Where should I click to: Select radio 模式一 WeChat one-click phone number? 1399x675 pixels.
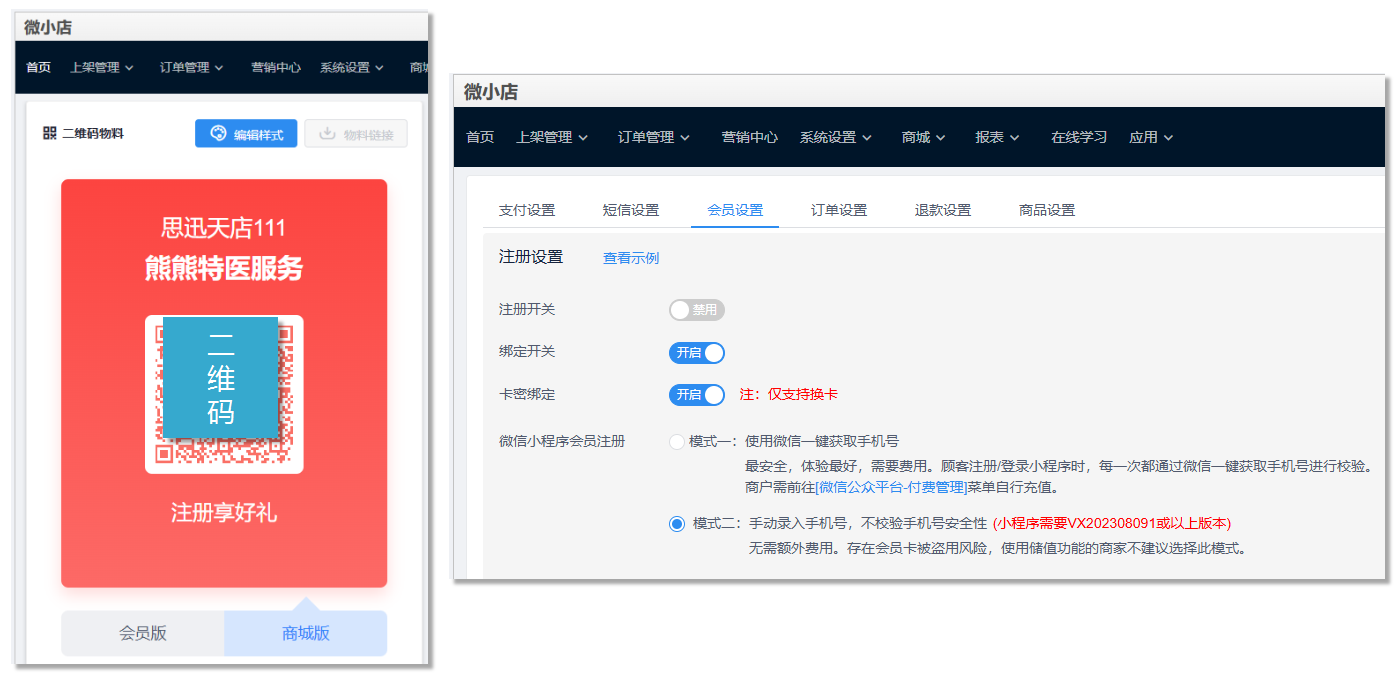click(677, 441)
